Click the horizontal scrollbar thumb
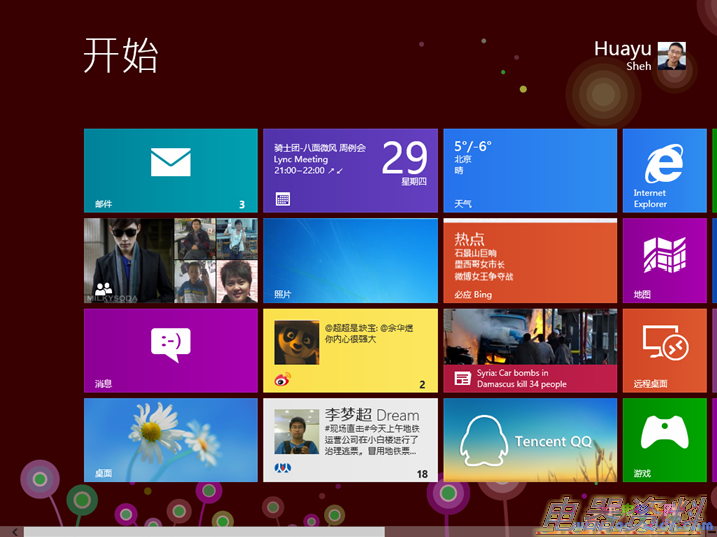 pyautogui.click(x=200, y=531)
